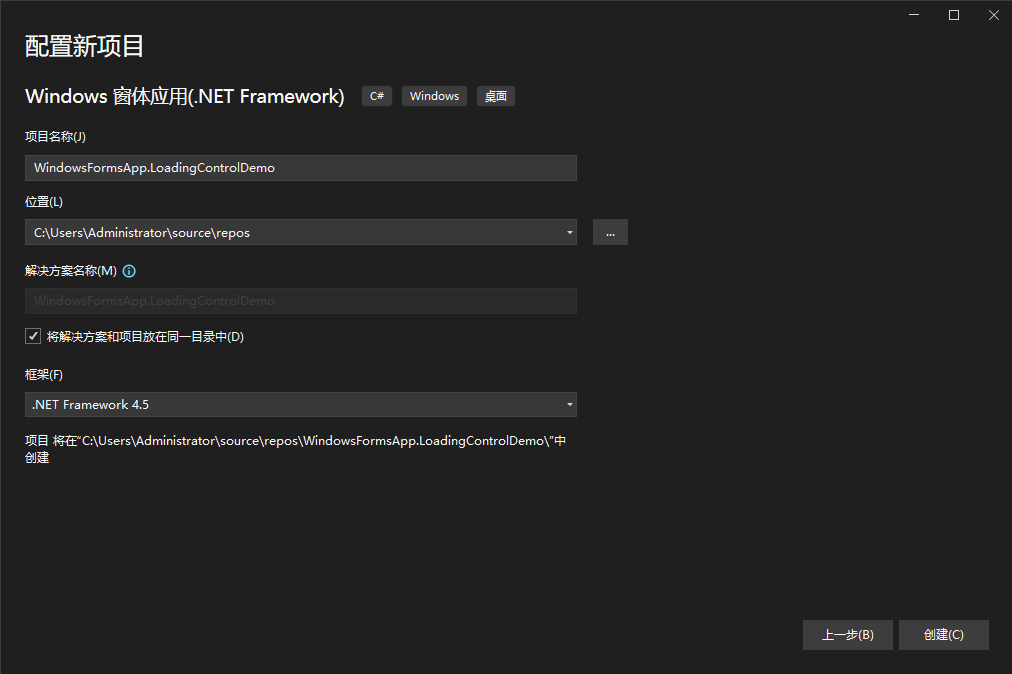Focus the 项目名称 project name field
This screenshot has height=674, width=1012.
[301, 168]
